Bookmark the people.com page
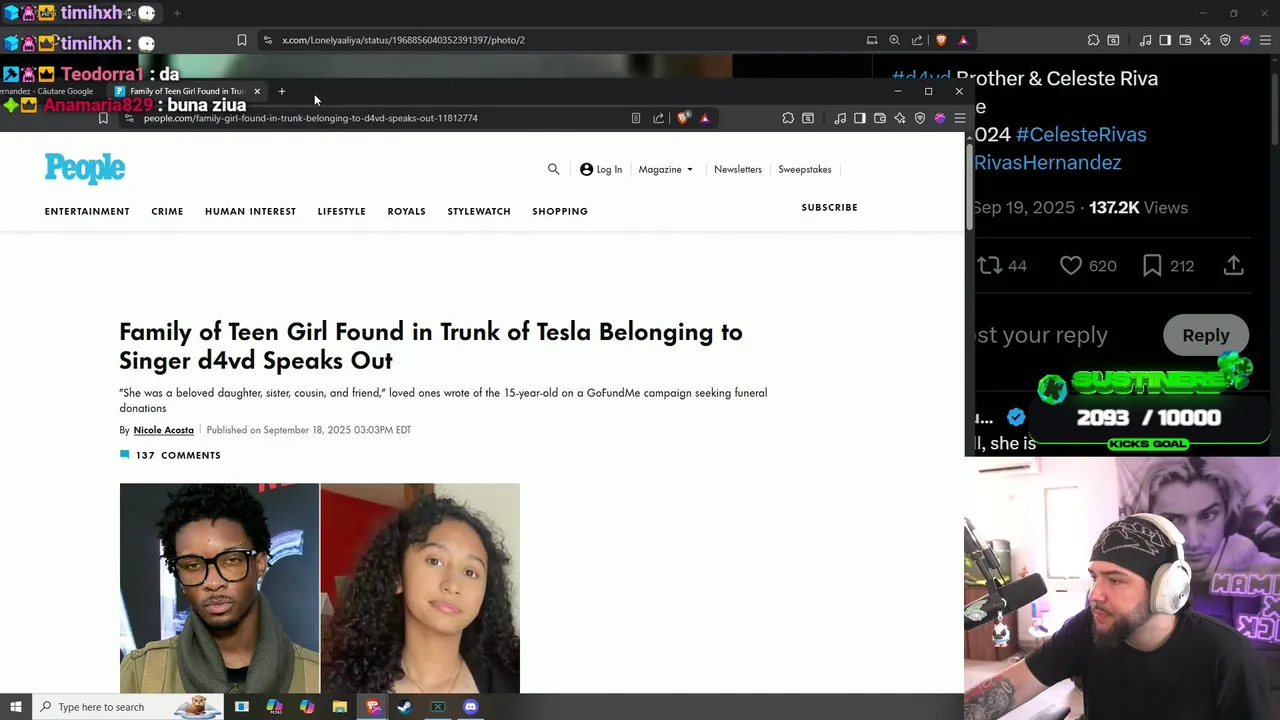This screenshot has height=720, width=1280. (x=103, y=118)
